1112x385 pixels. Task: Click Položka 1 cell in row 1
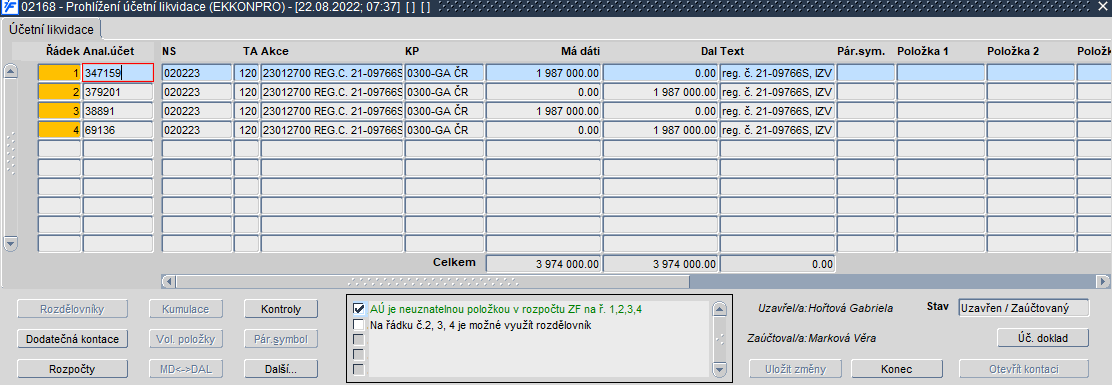[x=940, y=72]
